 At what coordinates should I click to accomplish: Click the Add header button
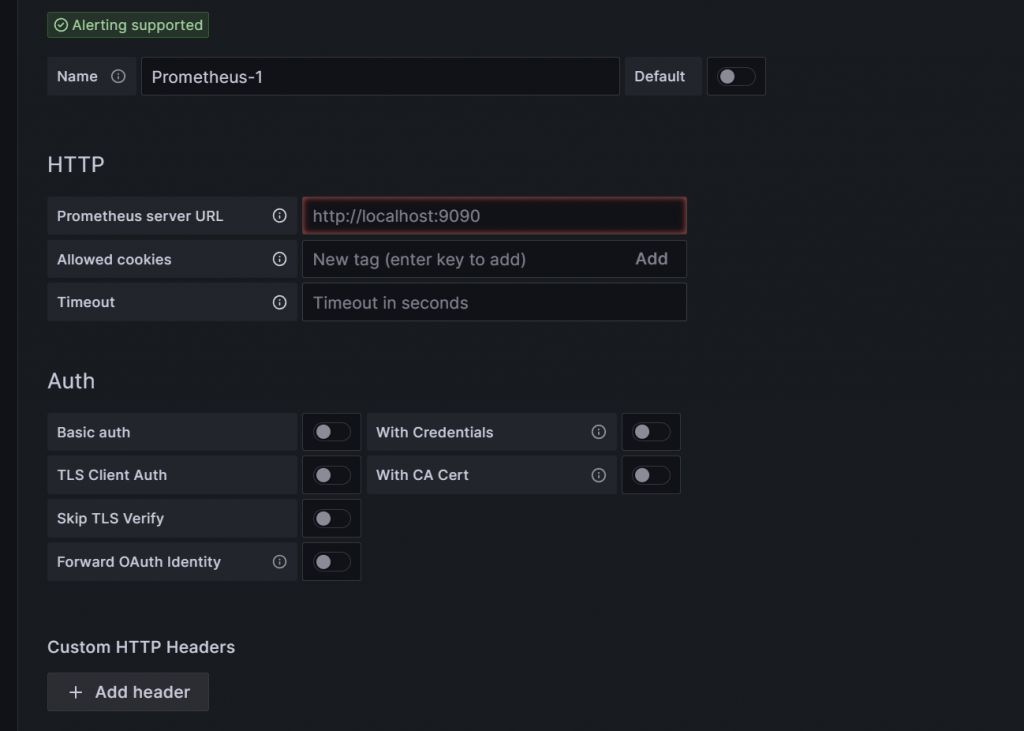(128, 692)
